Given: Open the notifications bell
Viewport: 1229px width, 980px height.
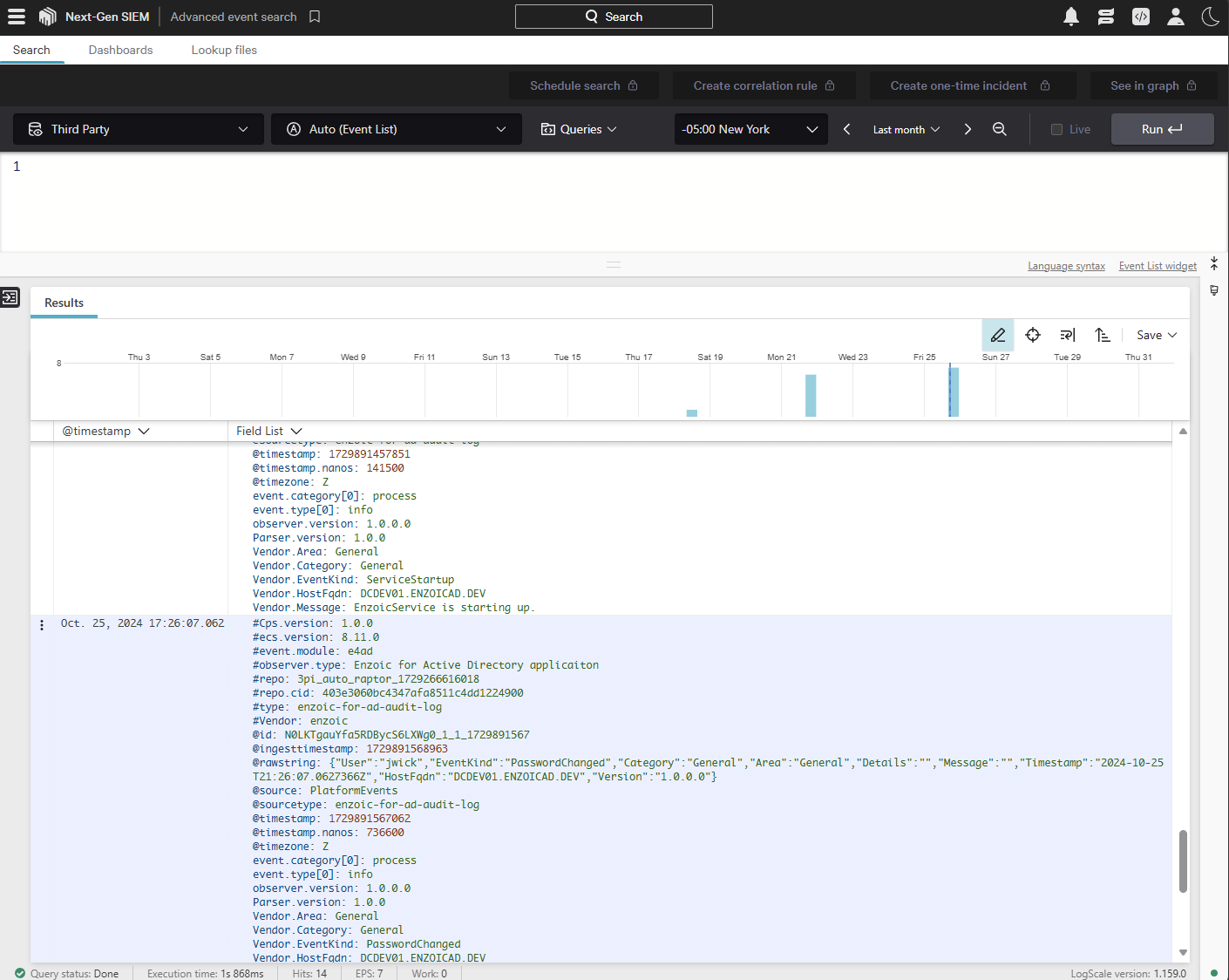Looking at the screenshot, I should (x=1071, y=17).
